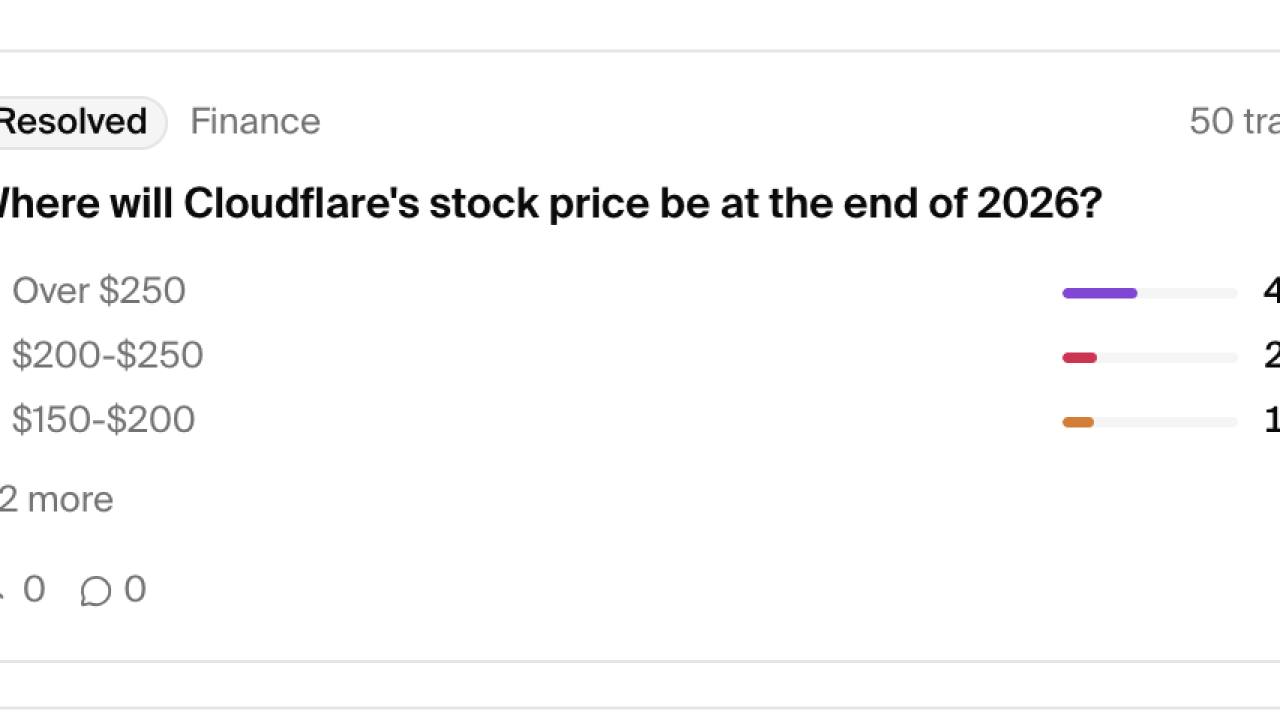This screenshot has width=1280, height=720.
Task: Select the $150-$200 option
Action: click(103, 419)
